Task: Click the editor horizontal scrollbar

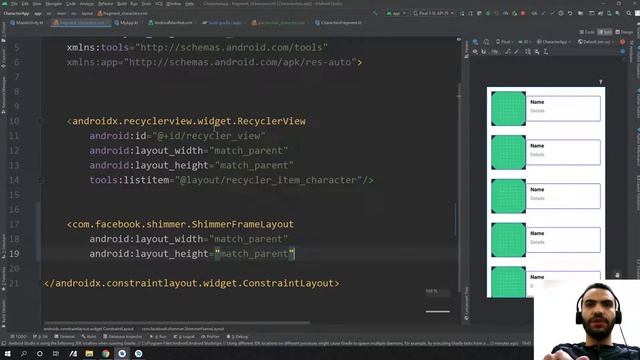Action: [x=177, y=322]
